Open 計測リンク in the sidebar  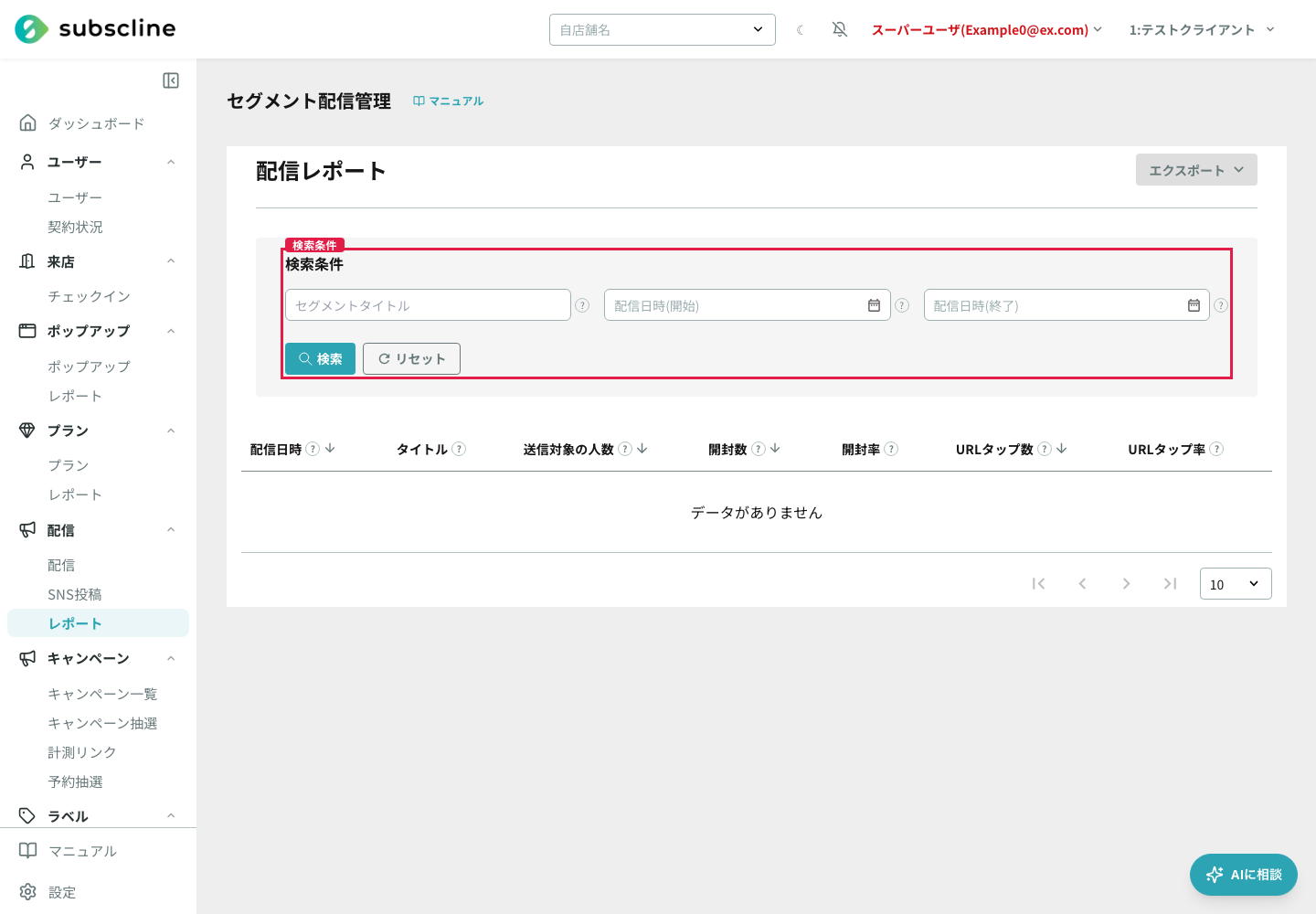[82, 752]
